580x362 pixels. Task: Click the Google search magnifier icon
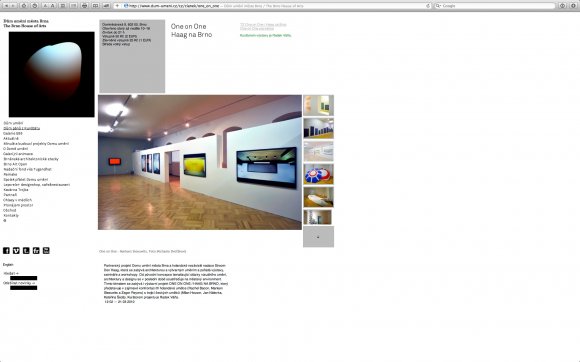click(x=438, y=6)
